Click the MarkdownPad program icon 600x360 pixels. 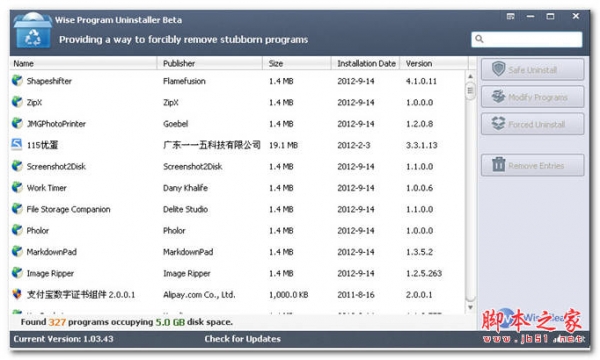coord(17,251)
